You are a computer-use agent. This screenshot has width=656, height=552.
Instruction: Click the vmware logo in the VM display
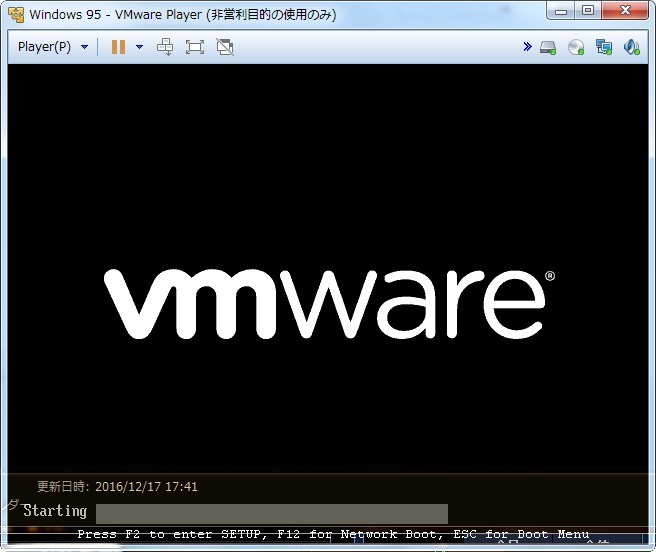point(329,304)
